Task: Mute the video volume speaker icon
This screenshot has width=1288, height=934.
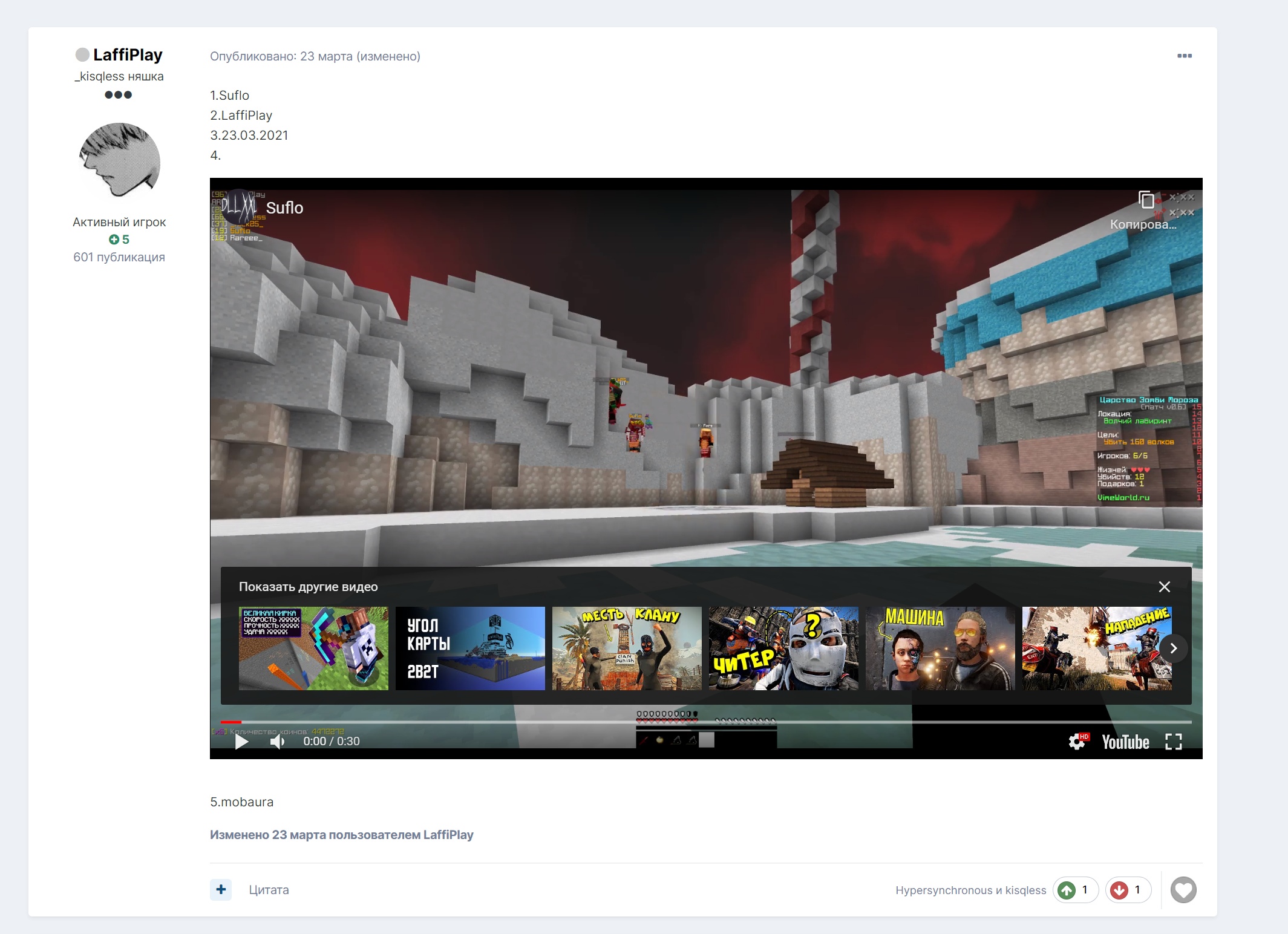Action: 277,742
